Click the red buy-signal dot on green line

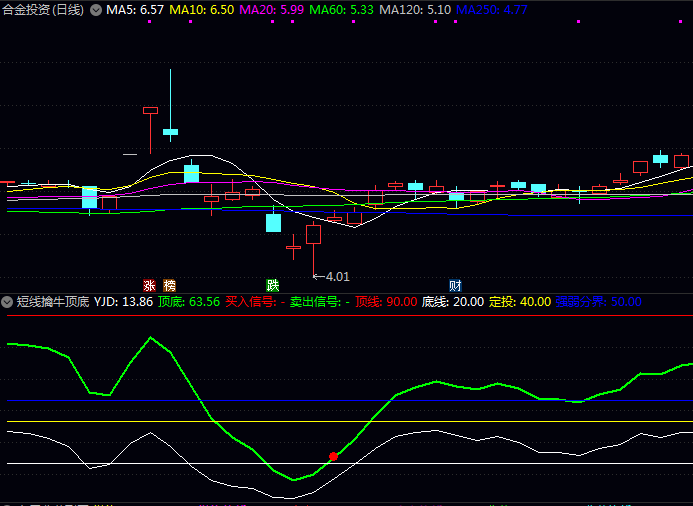coord(334,457)
